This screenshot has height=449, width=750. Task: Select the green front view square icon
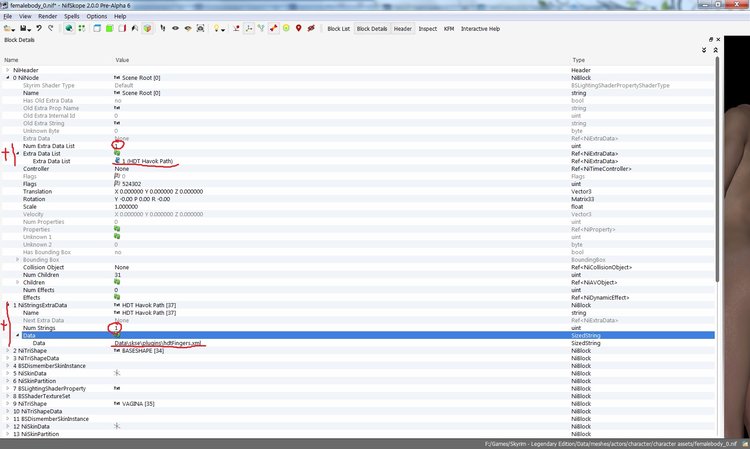pos(110,29)
